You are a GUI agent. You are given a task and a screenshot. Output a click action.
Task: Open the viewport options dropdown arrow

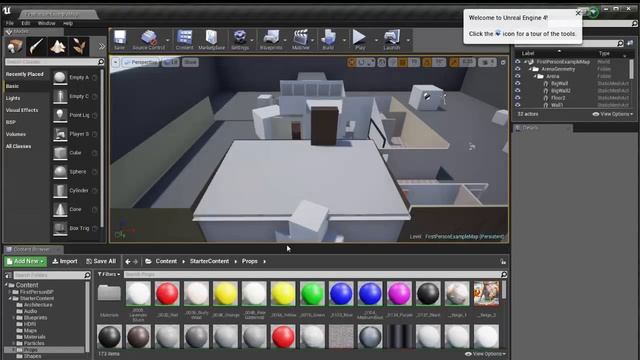[x=116, y=62]
